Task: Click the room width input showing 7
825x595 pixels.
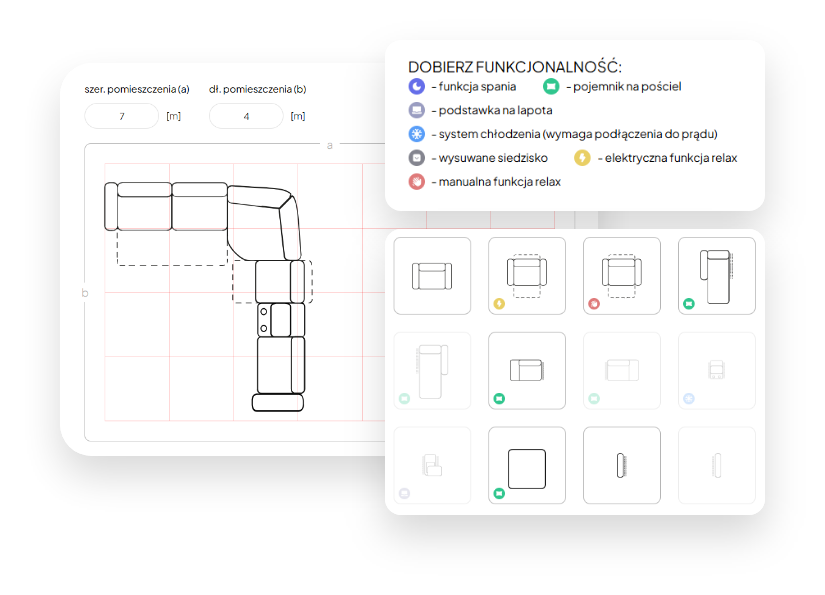Action: (122, 116)
